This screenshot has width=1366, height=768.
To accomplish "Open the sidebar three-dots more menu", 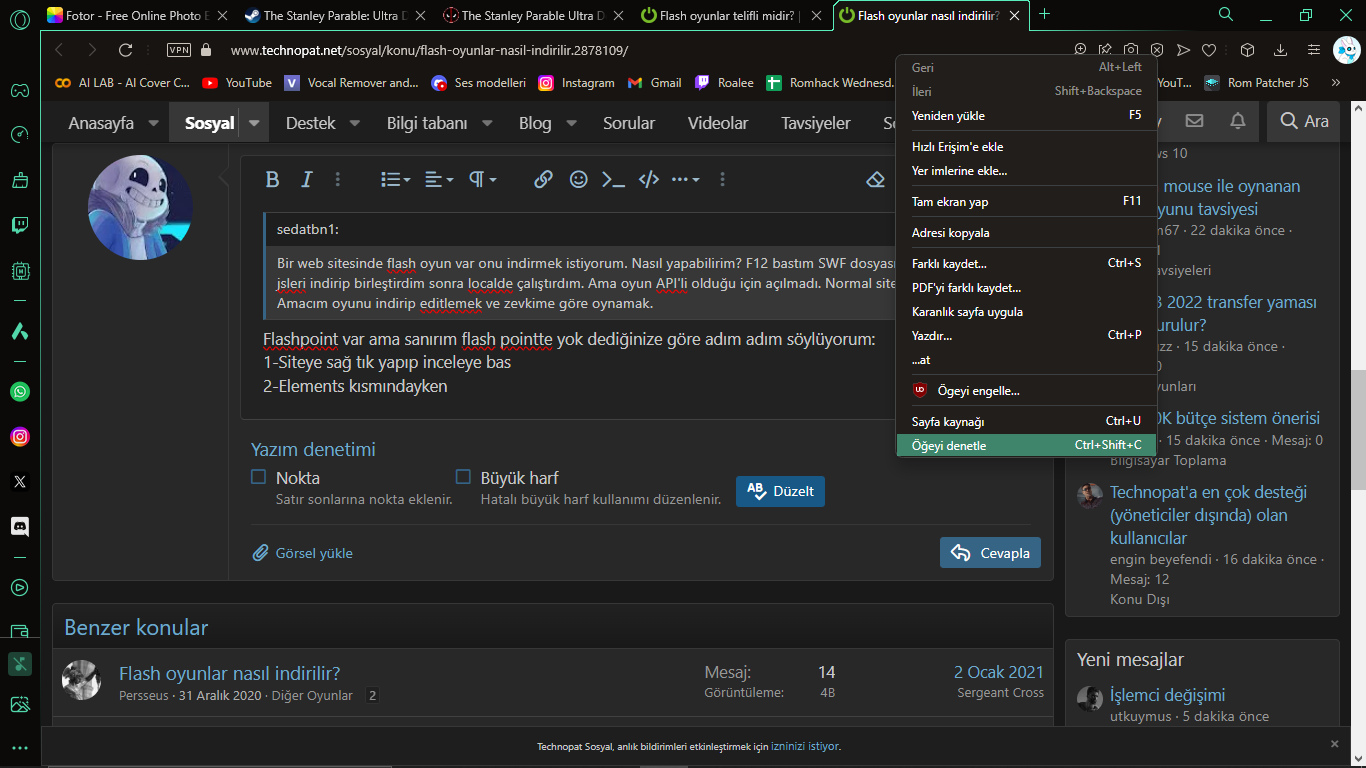I will coord(20,748).
